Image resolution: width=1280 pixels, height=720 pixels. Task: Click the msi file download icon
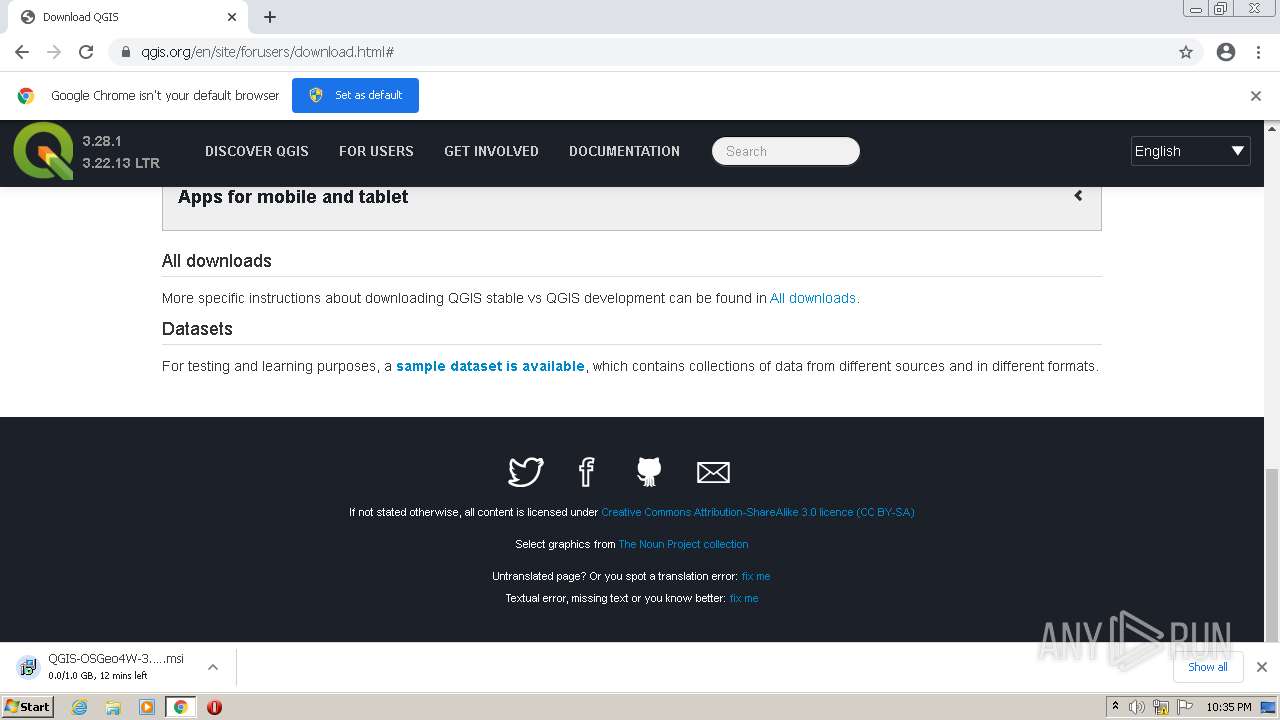[x=28, y=667]
